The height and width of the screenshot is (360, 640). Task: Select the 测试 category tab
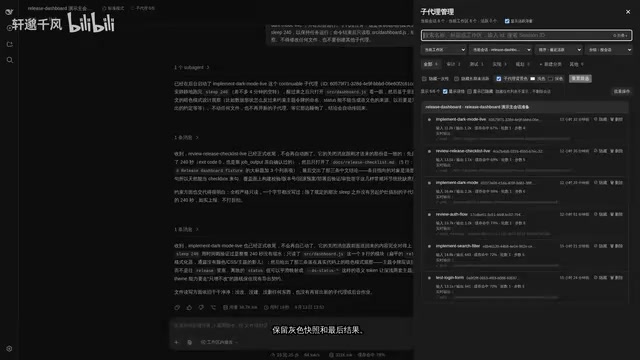476,64
